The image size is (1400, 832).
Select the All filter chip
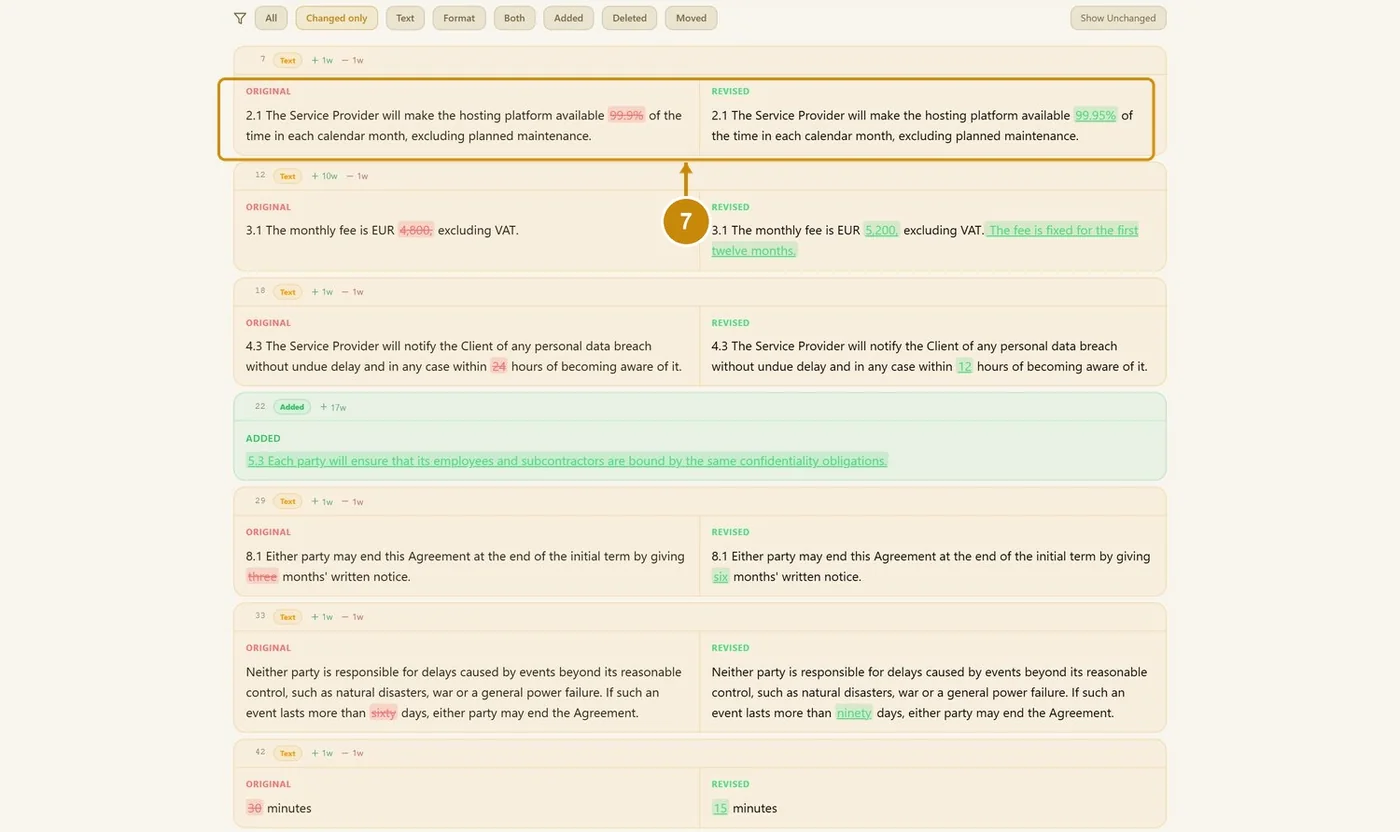tap(271, 18)
